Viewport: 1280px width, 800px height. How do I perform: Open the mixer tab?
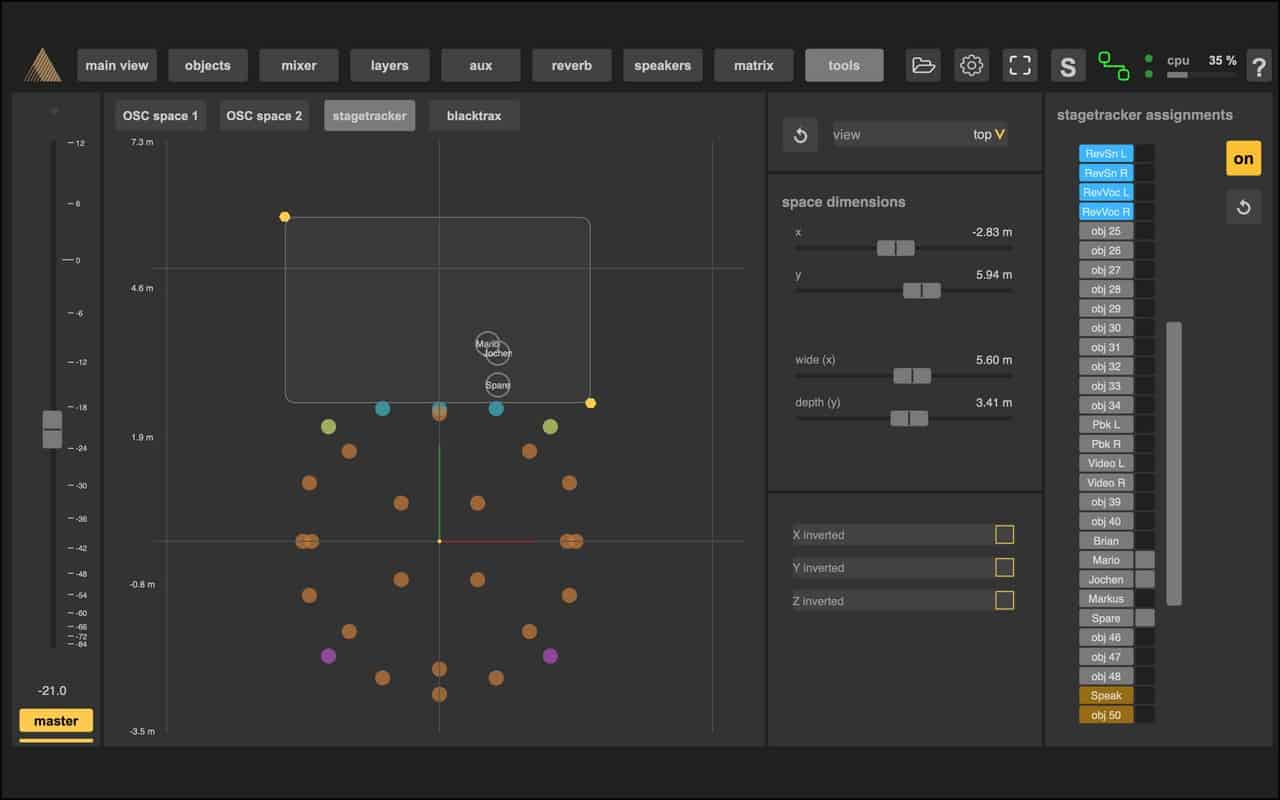(x=298, y=66)
